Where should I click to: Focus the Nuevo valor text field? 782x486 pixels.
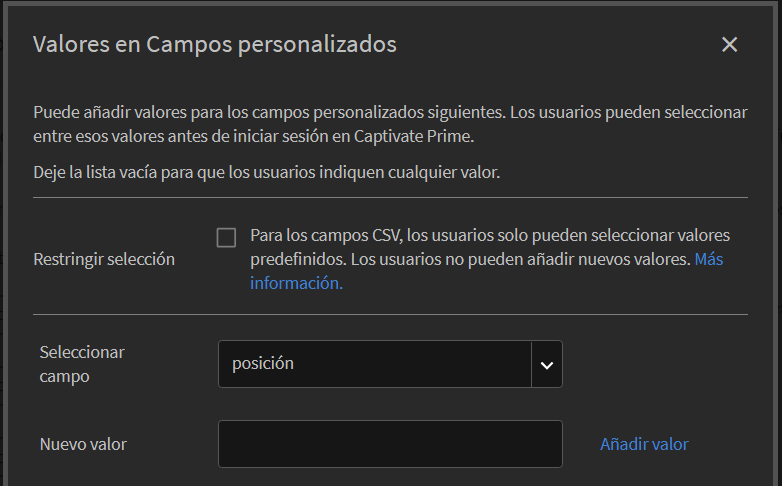coord(390,444)
